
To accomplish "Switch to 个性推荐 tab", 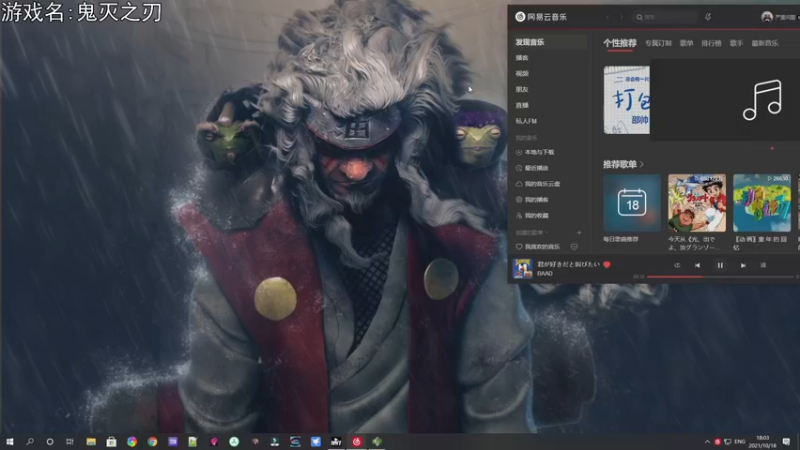I will pyautogui.click(x=620, y=43).
